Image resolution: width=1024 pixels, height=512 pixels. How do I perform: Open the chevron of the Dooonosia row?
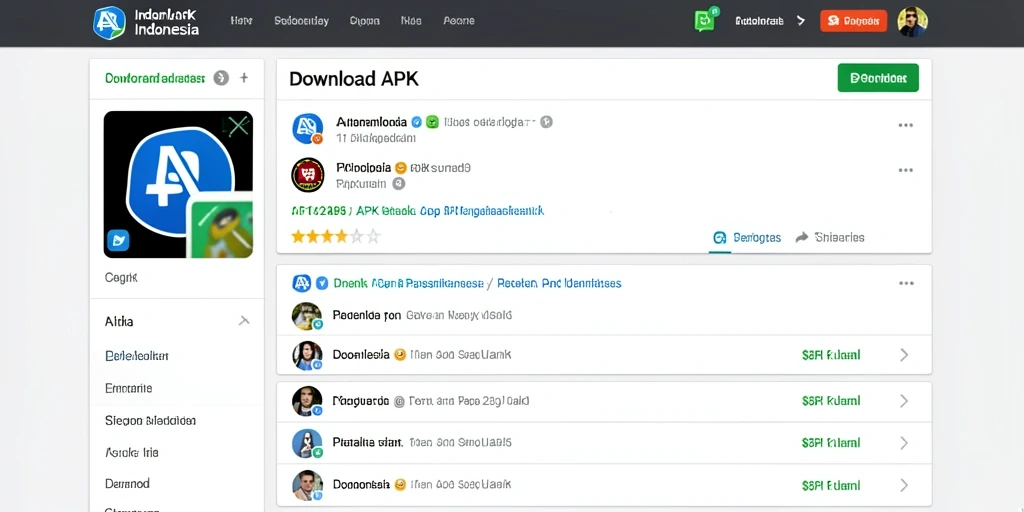904,485
